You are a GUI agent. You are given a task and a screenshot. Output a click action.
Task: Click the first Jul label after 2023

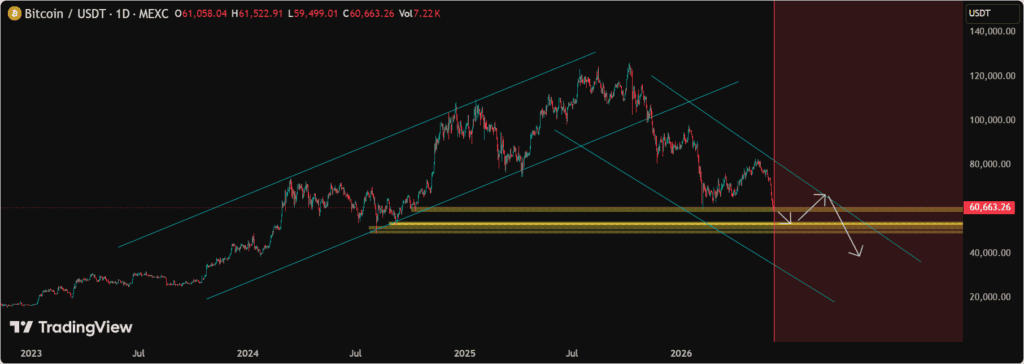[x=138, y=354]
